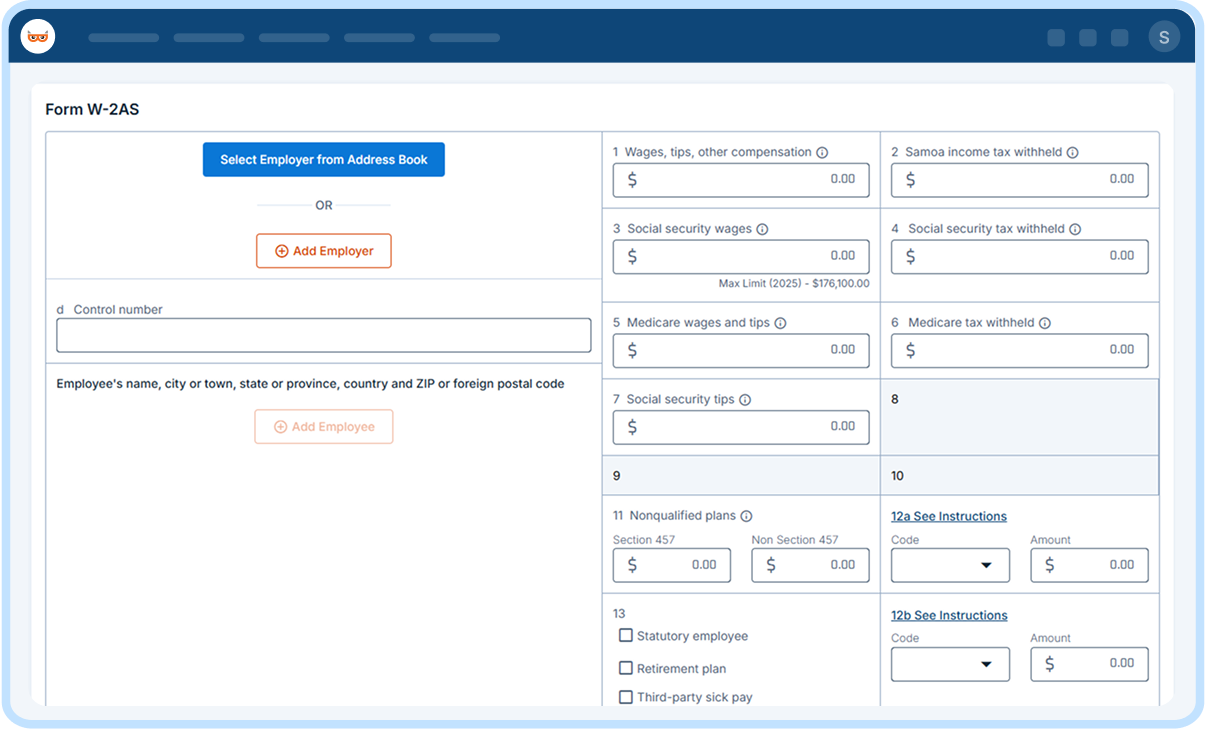
Task: Open the 12b Code dropdown
Action: coord(950,664)
